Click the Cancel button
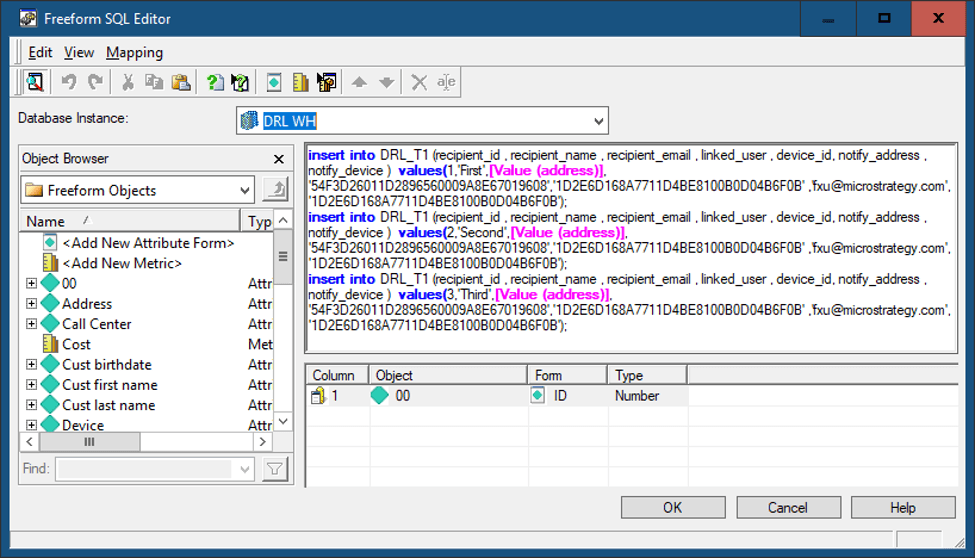 pos(787,508)
